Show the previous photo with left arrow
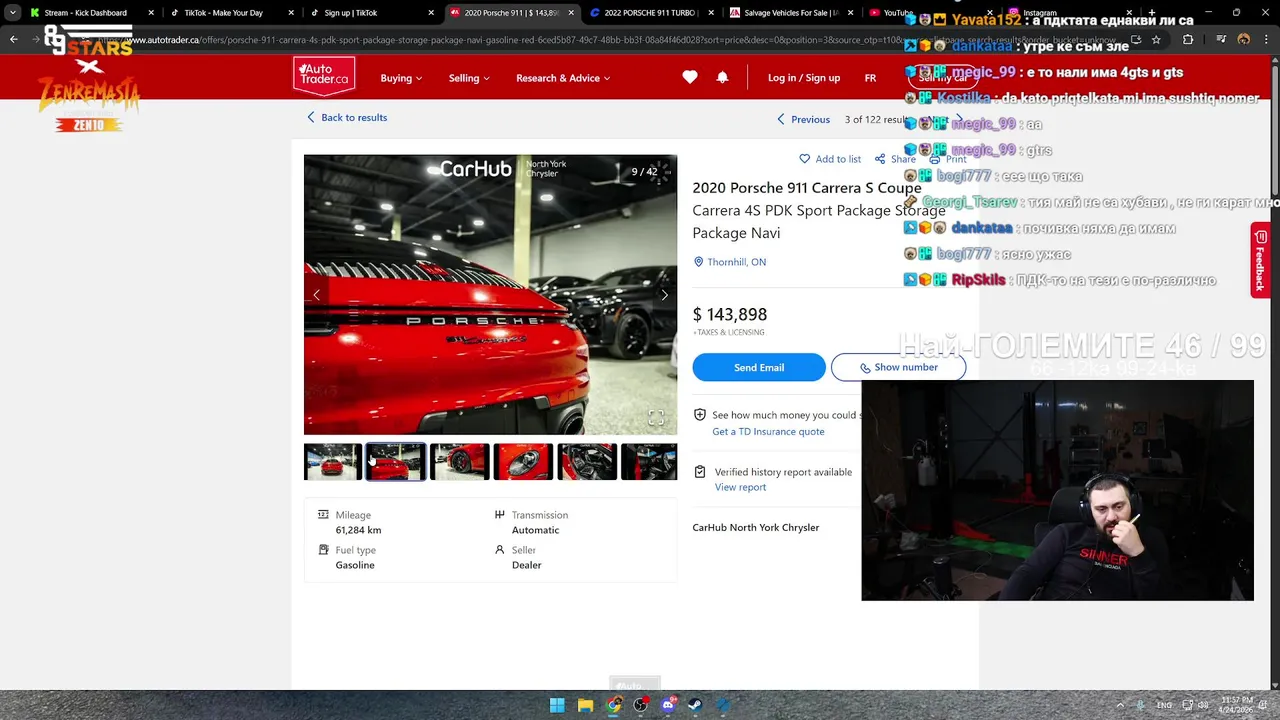1280x720 pixels. [x=317, y=295]
